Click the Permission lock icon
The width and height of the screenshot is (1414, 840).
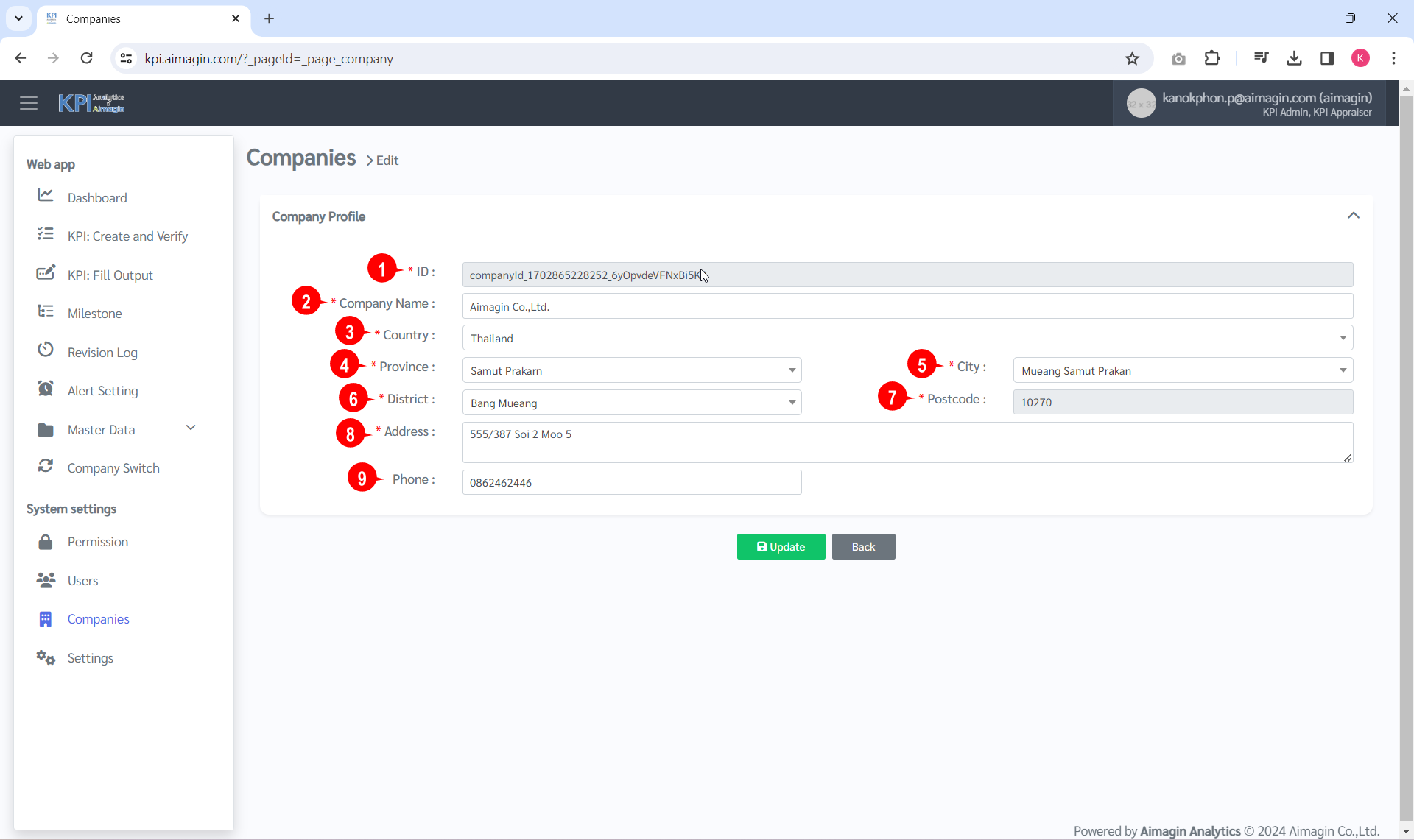46,543
